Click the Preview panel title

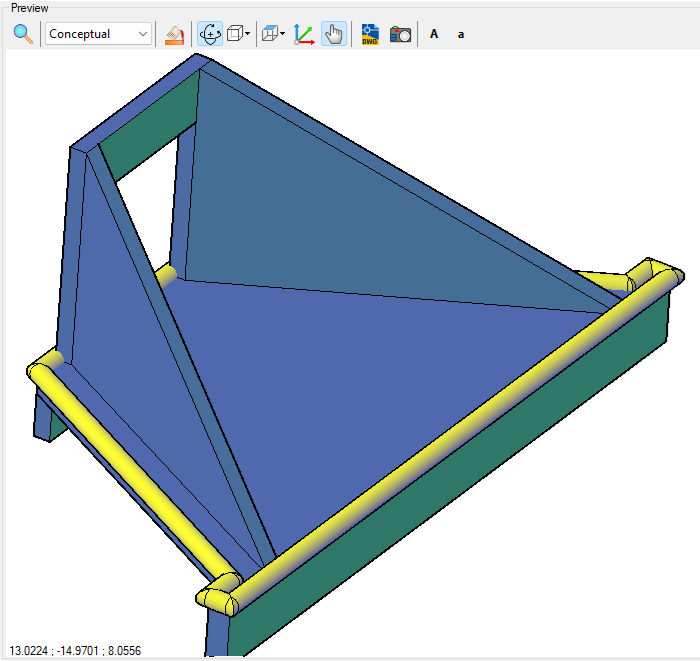[29, 8]
